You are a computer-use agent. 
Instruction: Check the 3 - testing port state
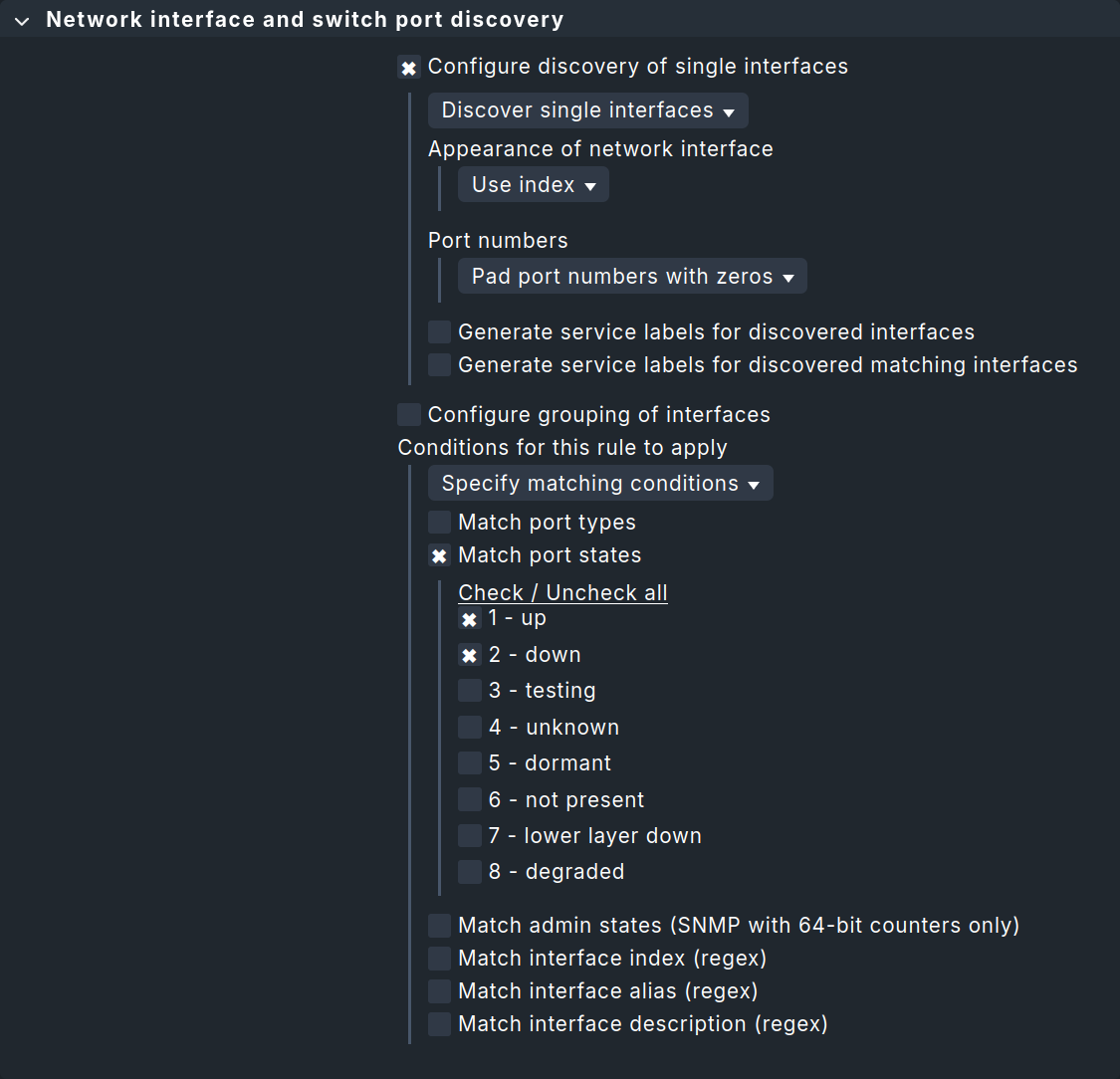click(x=469, y=690)
